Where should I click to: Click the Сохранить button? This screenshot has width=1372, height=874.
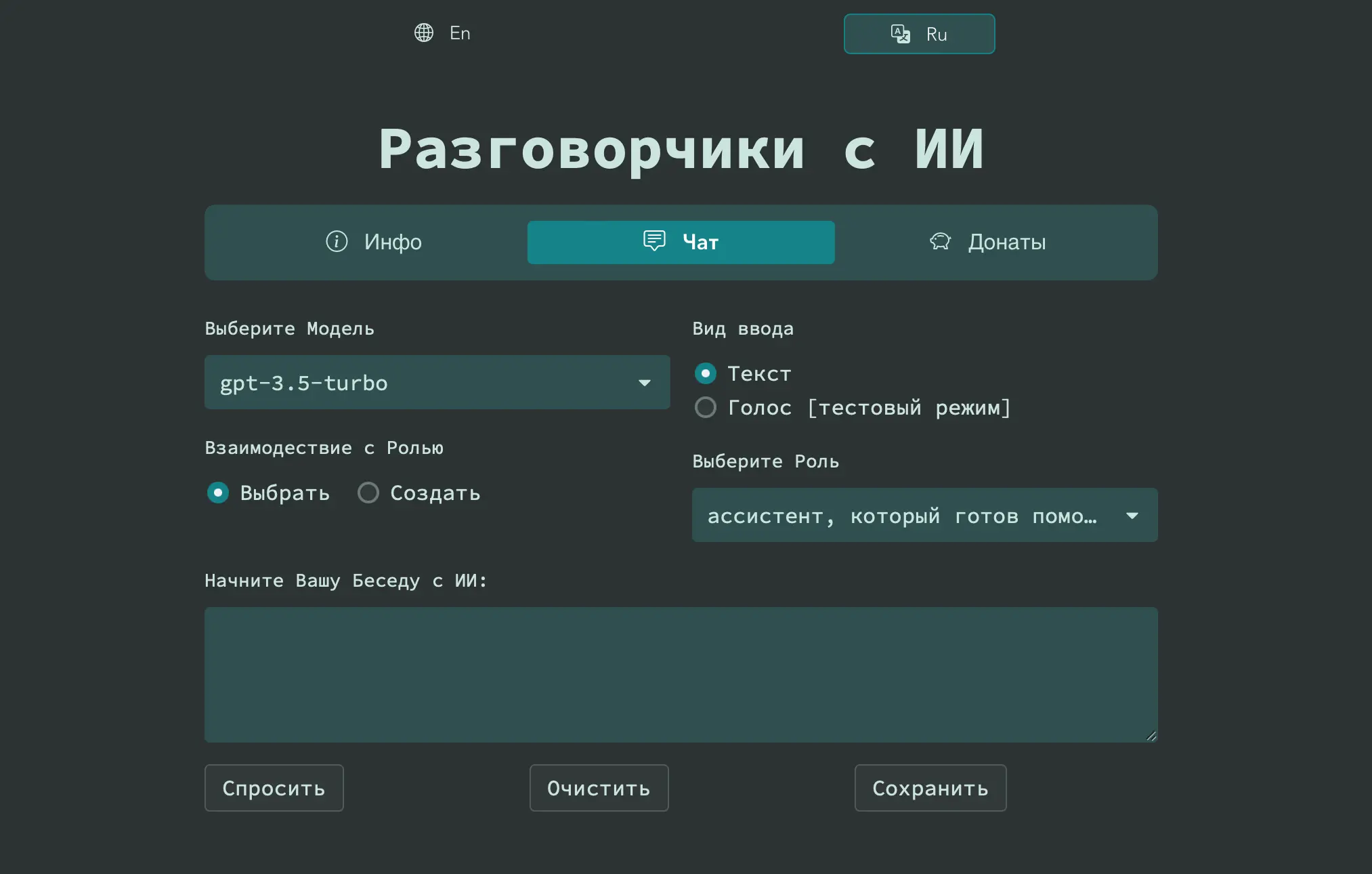(x=930, y=788)
